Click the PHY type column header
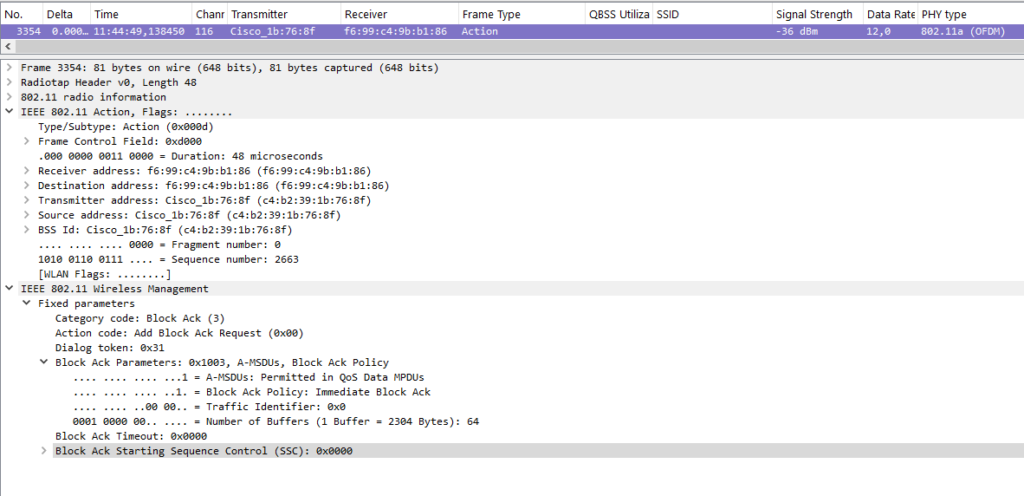The height and width of the screenshot is (496, 1024). pos(970,14)
